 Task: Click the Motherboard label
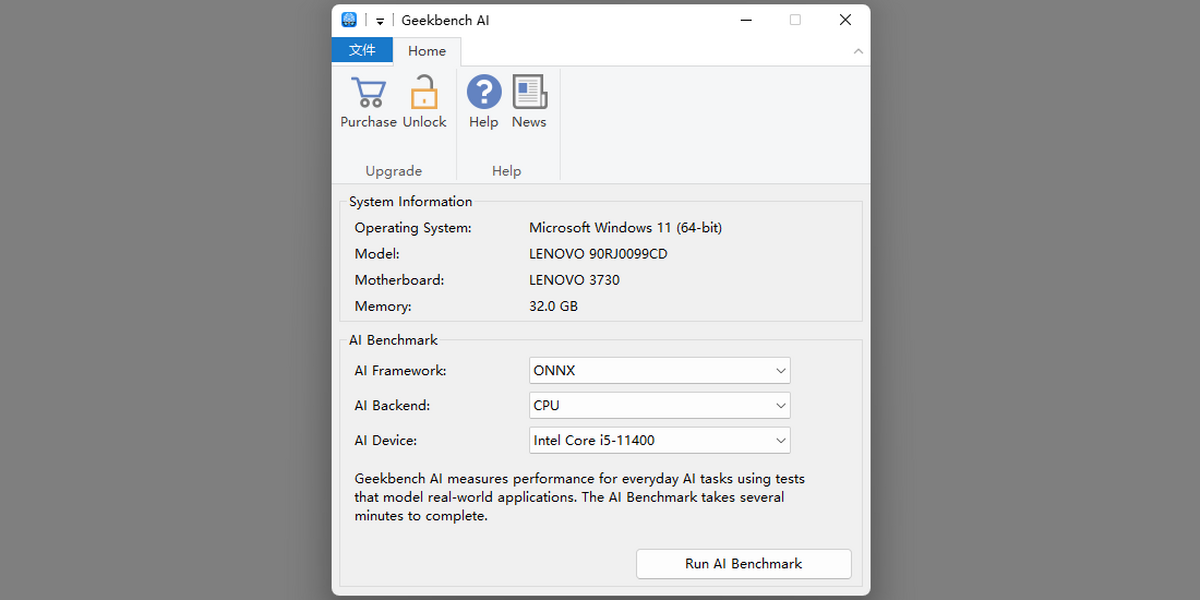(x=399, y=280)
